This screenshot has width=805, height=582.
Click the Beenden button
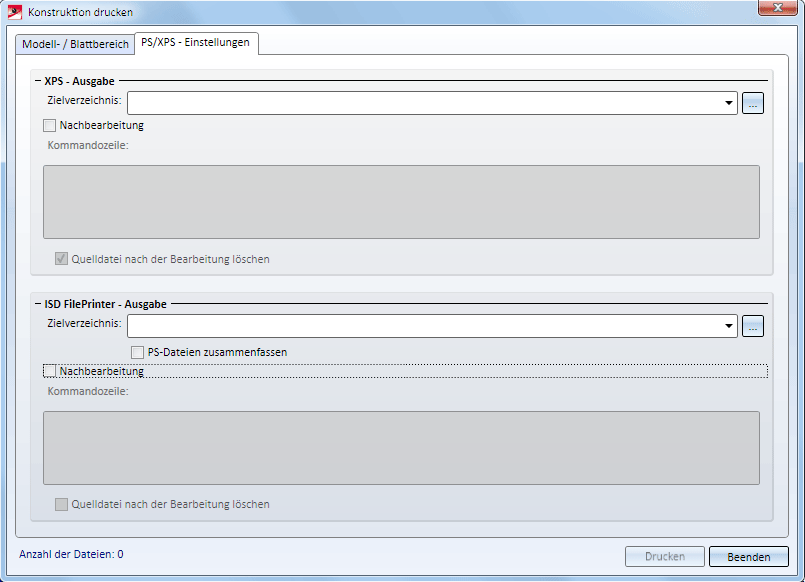pyautogui.click(x=748, y=557)
